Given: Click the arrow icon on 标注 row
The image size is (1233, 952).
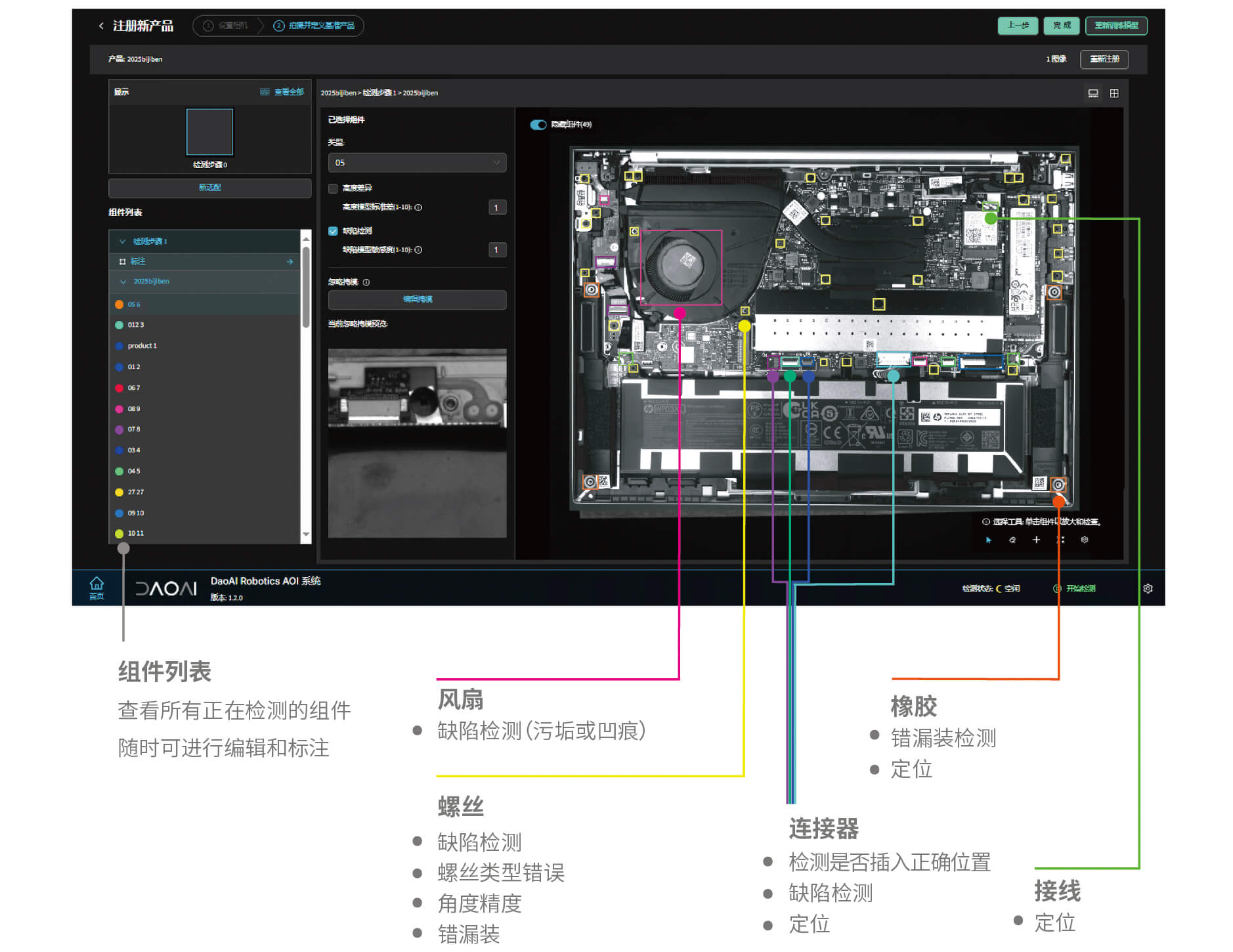Looking at the screenshot, I should point(290,262).
